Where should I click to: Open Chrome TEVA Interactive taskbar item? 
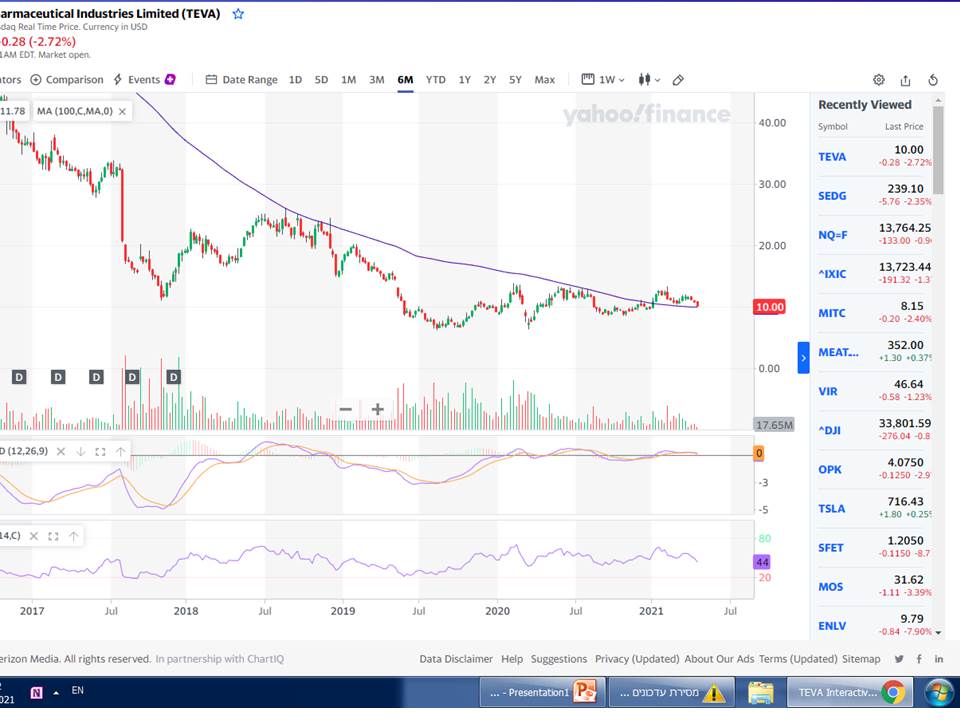tap(848, 692)
